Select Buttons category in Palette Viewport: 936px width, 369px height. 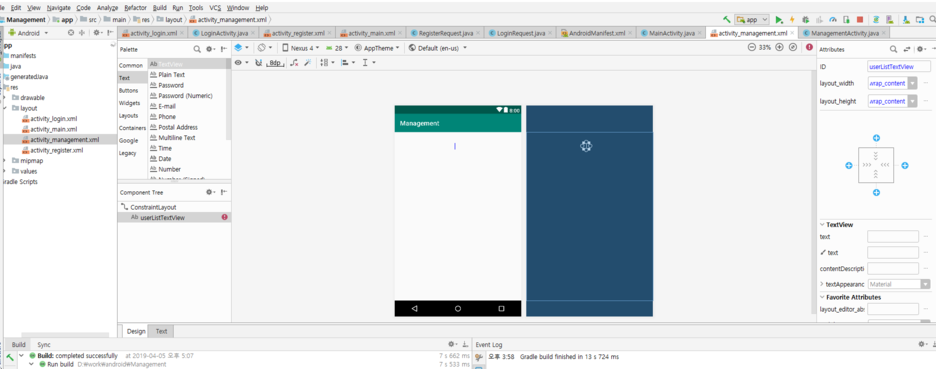pos(128,90)
